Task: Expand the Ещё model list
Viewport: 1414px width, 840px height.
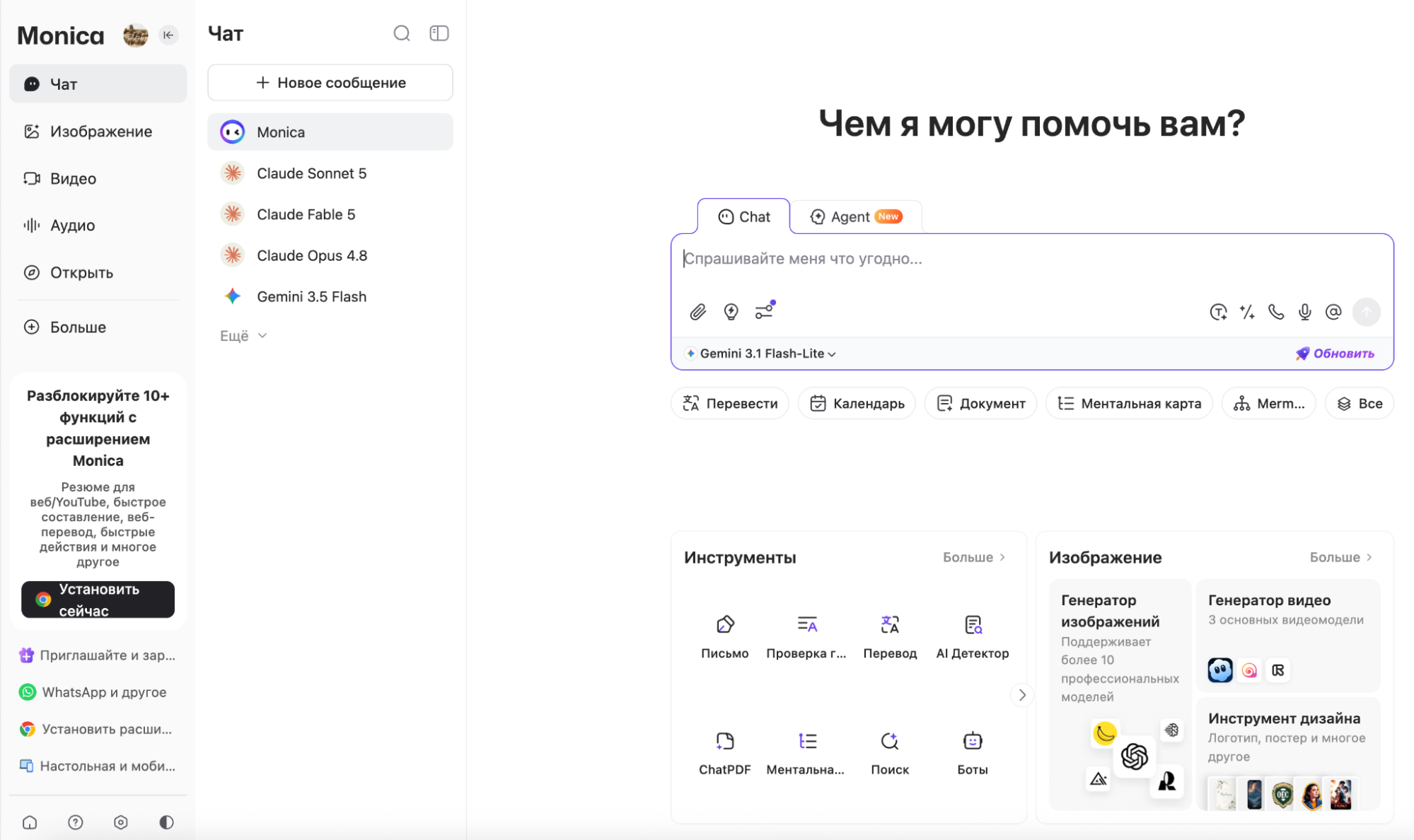Action: 243,336
